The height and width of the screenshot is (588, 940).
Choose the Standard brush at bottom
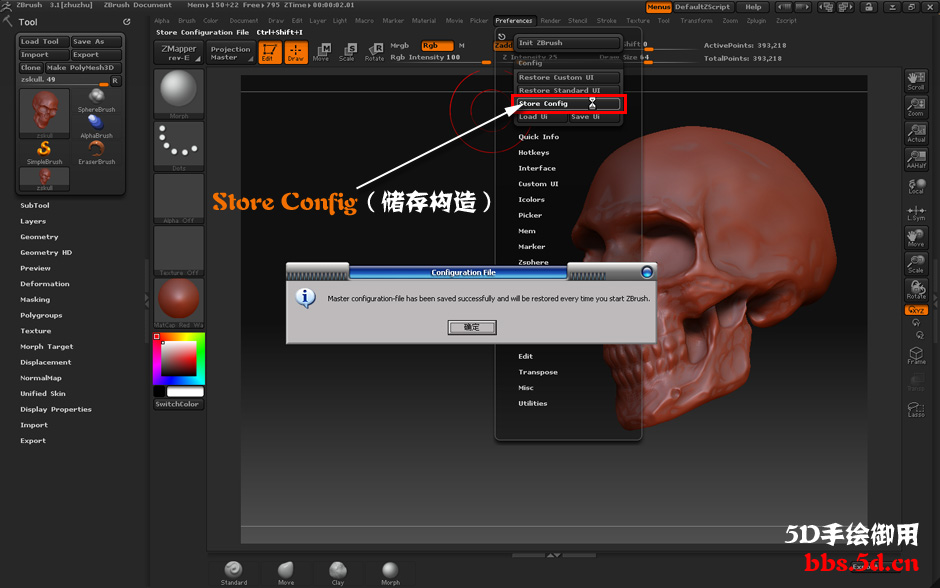click(x=233, y=572)
